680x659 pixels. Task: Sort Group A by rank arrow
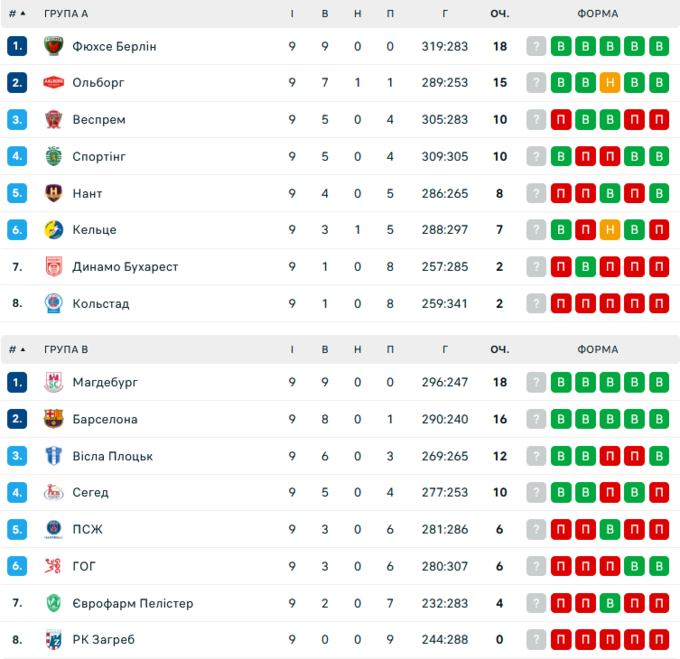coord(22,14)
